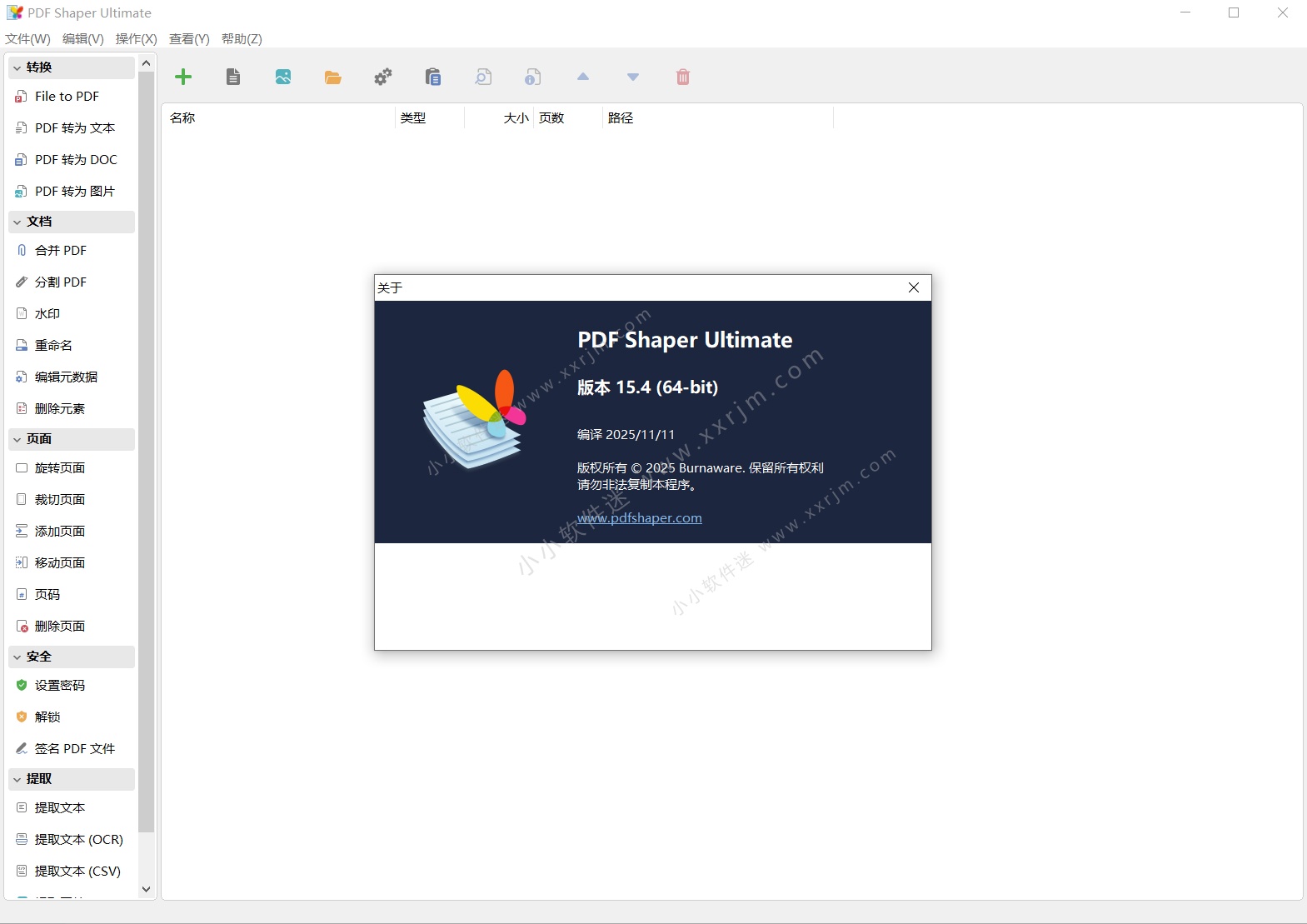The width and height of the screenshot is (1307, 924).
Task: Open the 文件(W) menu
Action: (28, 39)
